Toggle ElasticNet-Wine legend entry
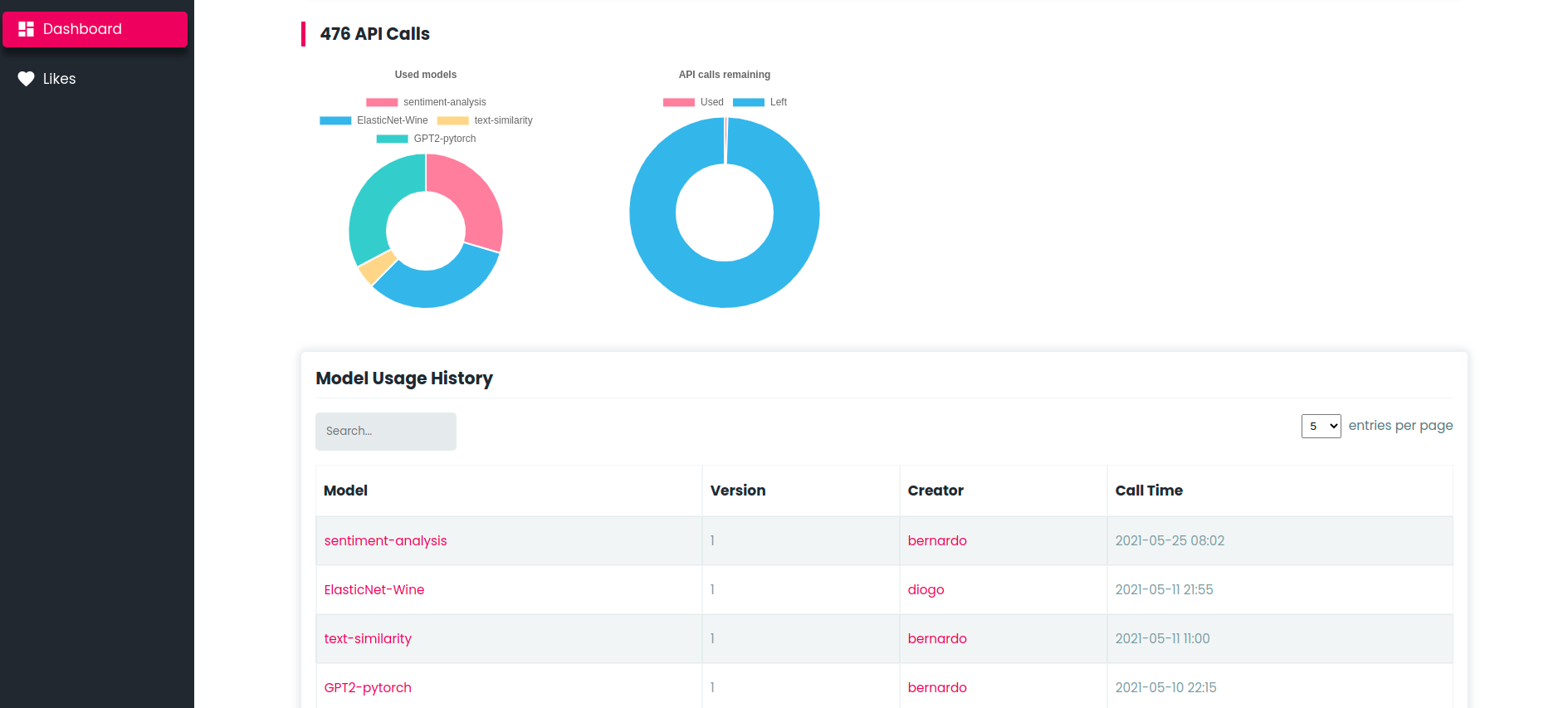 pos(374,120)
